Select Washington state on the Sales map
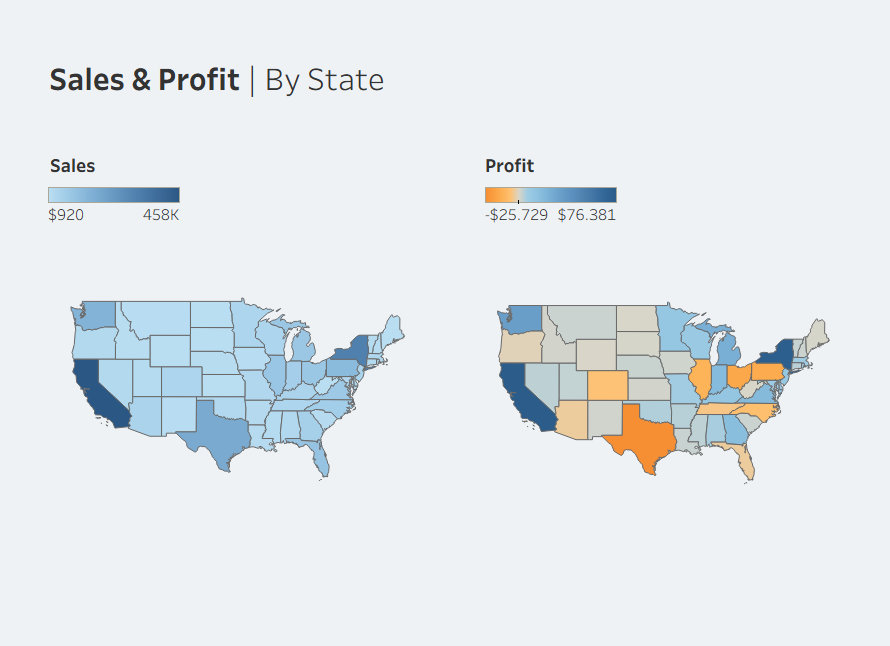The height and width of the screenshot is (646, 890). coord(98,314)
